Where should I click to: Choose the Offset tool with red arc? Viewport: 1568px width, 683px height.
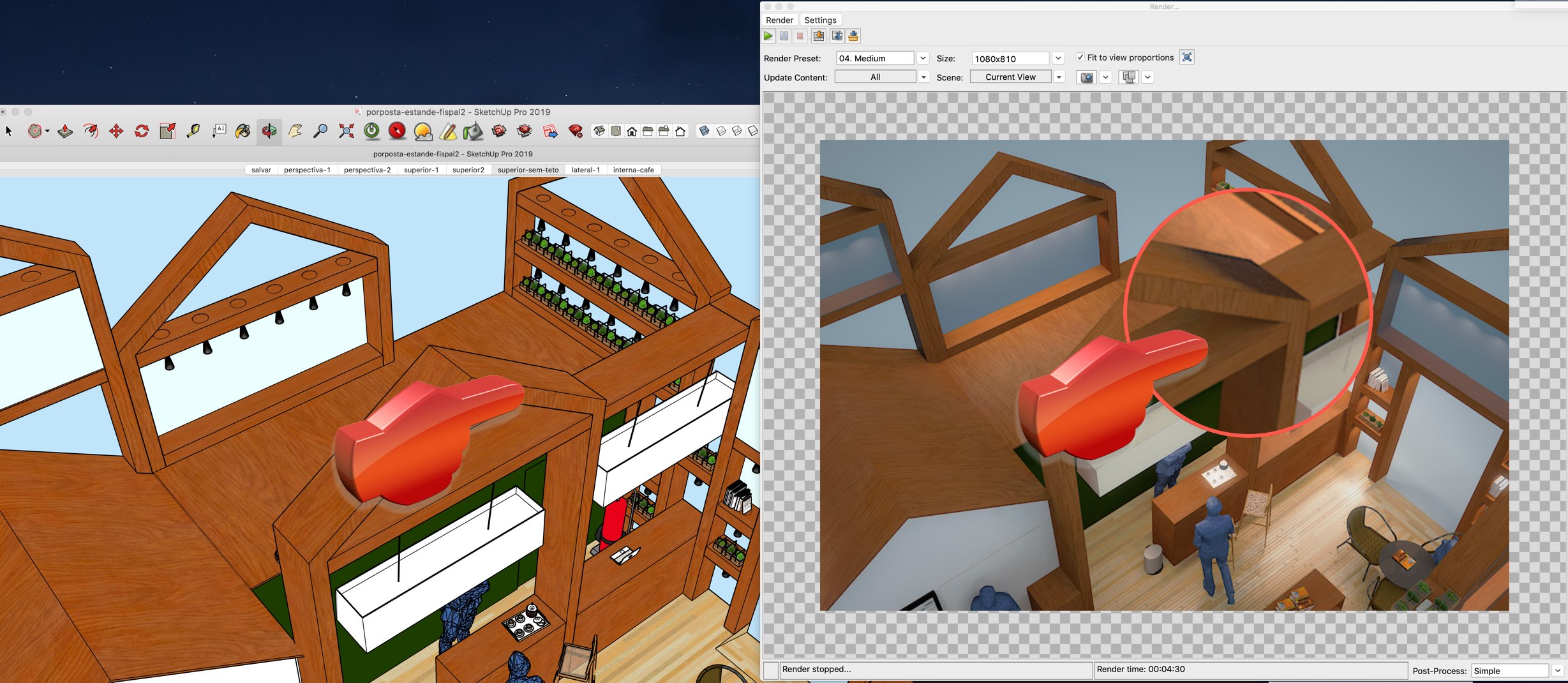coord(91,131)
